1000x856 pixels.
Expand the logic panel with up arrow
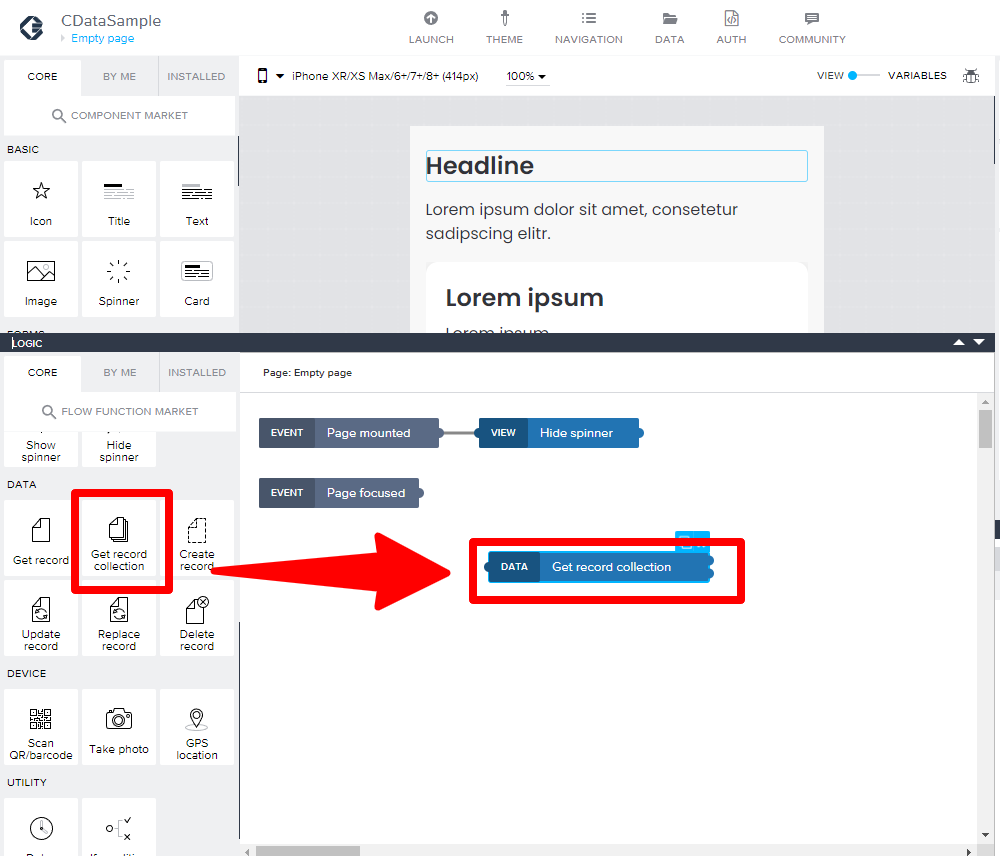pyautogui.click(x=959, y=343)
